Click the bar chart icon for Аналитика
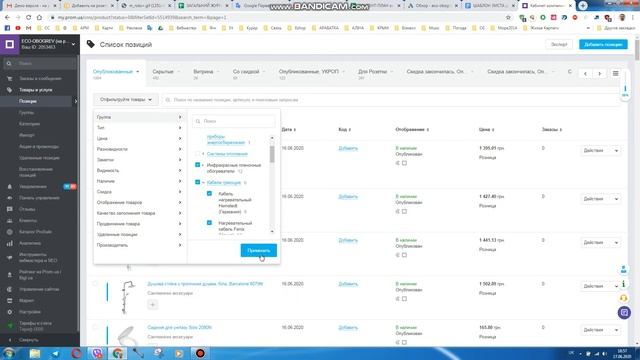The image size is (640, 360). point(9,243)
